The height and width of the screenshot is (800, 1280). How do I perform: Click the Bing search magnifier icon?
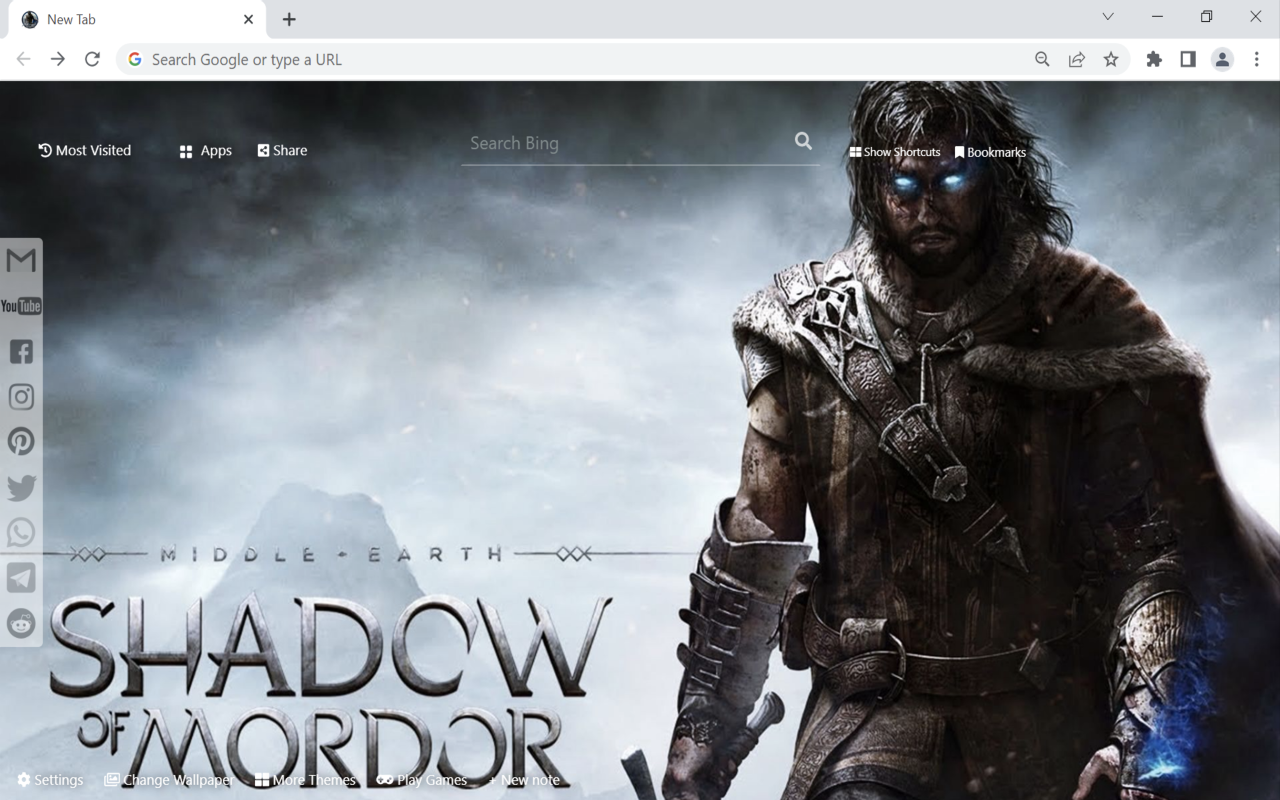coord(803,141)
